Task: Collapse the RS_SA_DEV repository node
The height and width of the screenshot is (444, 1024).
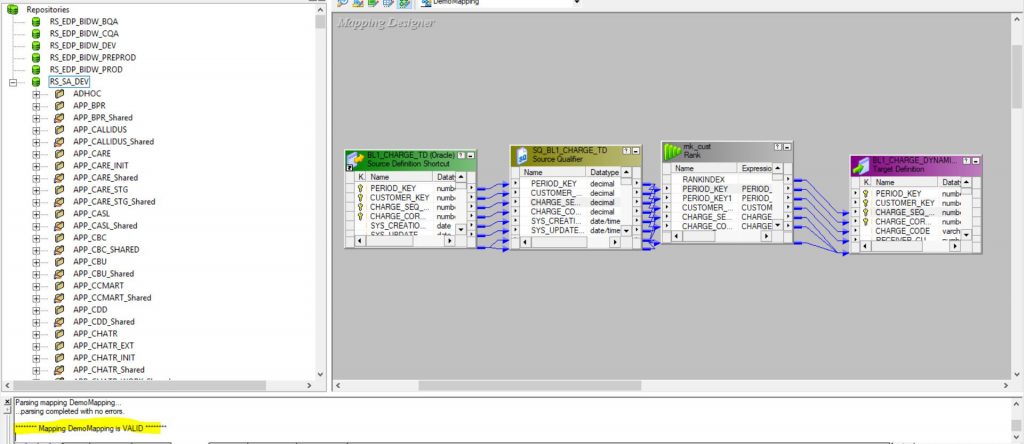Action: [12, 82]
